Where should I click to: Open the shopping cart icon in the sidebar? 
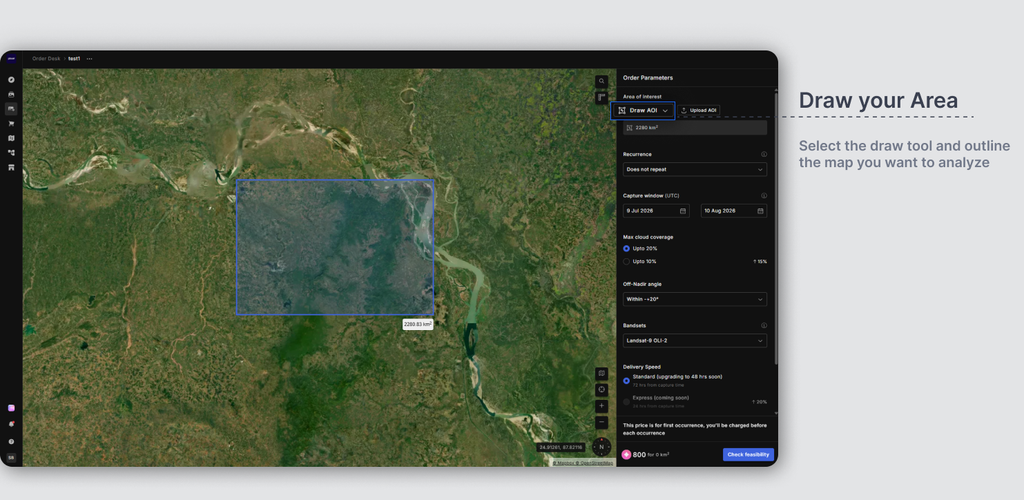click(x=11, y=123)
